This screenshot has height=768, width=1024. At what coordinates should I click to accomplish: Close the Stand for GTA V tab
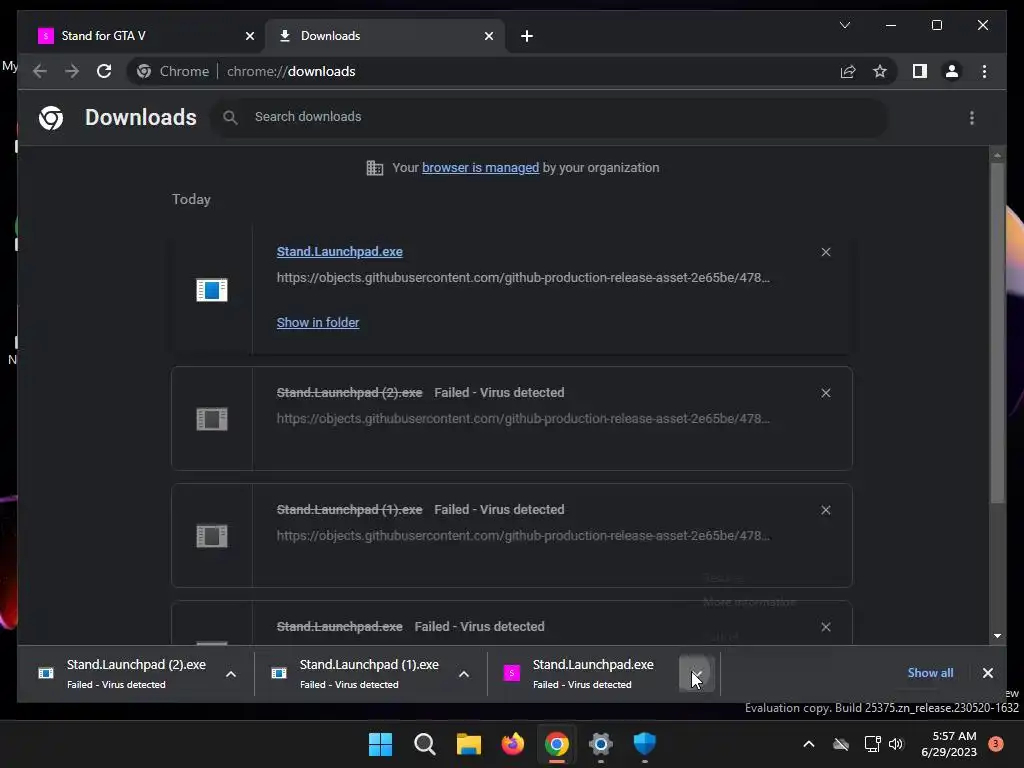249,36
